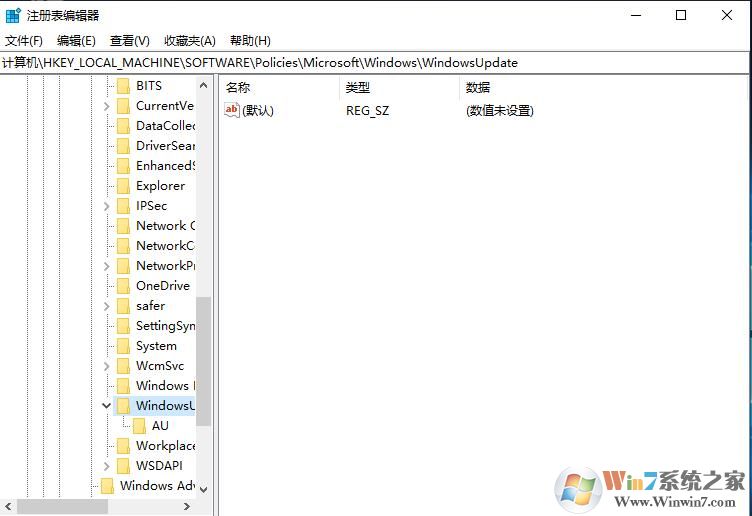Click the Workplace folder icon
This screenshot has height=516, width=752.
[123, 446]
